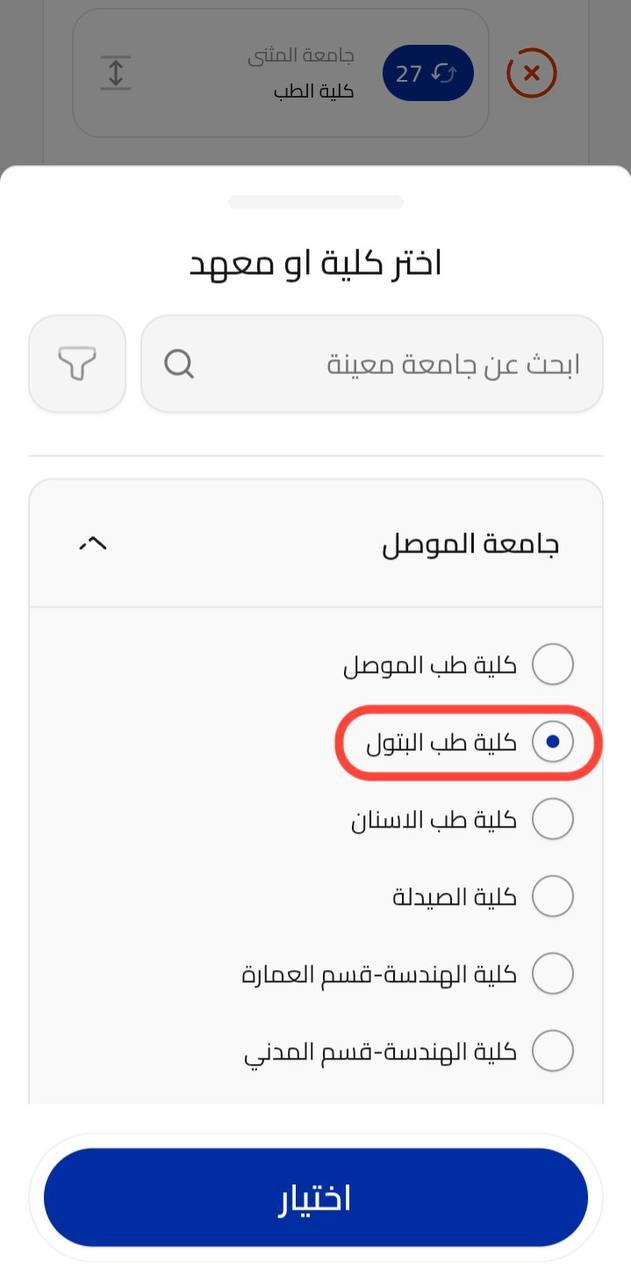
Task: Select the كلية الهندسة-قسم العمارة option
Action: (x=553, y=972)
